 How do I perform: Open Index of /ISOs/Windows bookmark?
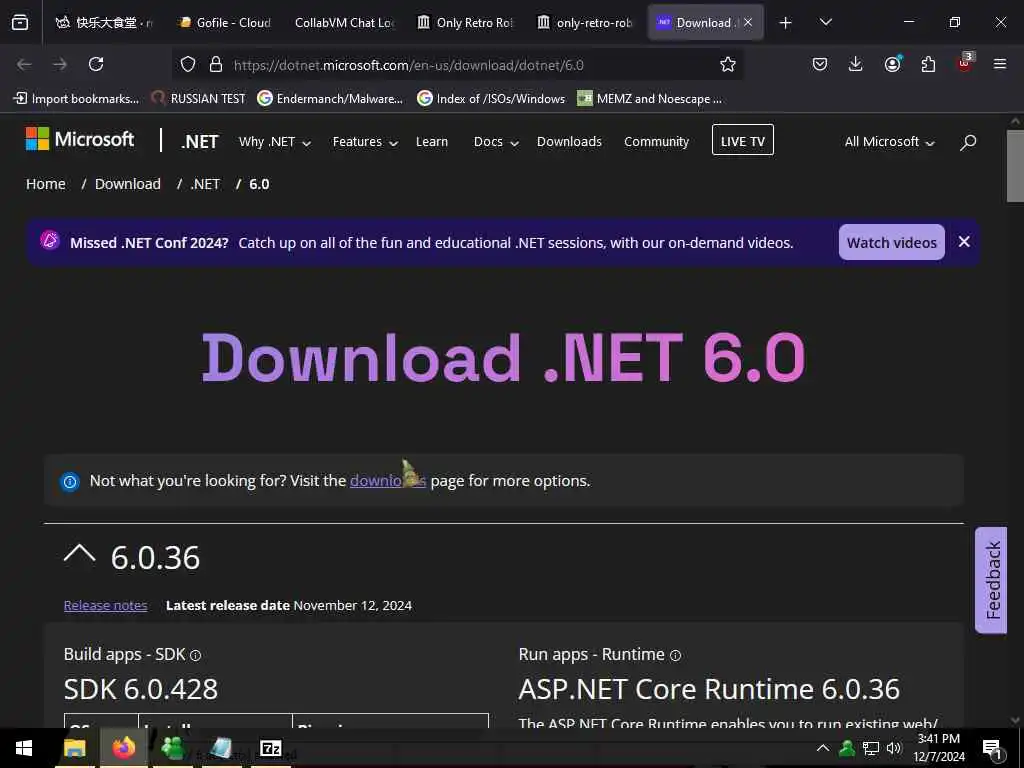click(x=491, y=99)
